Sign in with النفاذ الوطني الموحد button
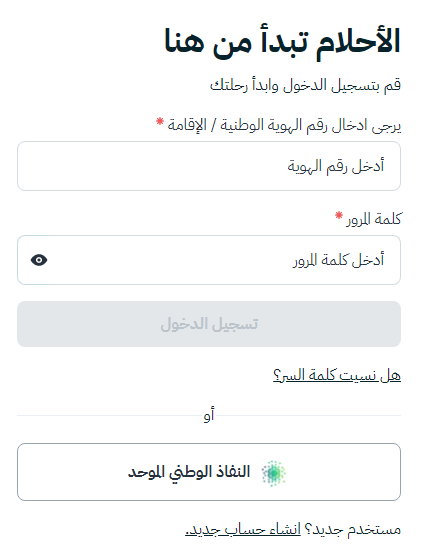This screenshot has height=559, width=423. pyautogui.click(x=209, y=472)
